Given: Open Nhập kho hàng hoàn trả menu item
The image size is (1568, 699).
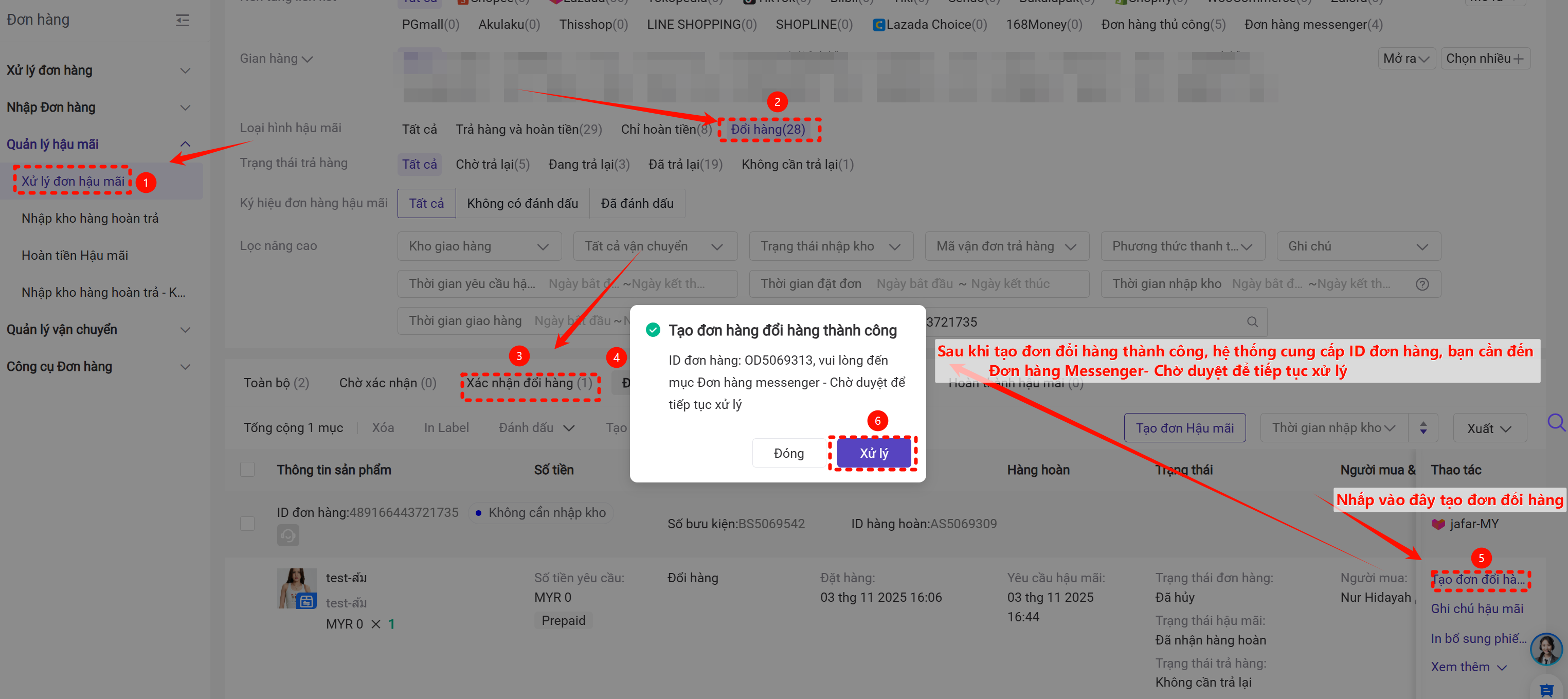Looking at the screenshot, I should pos(90,218).
